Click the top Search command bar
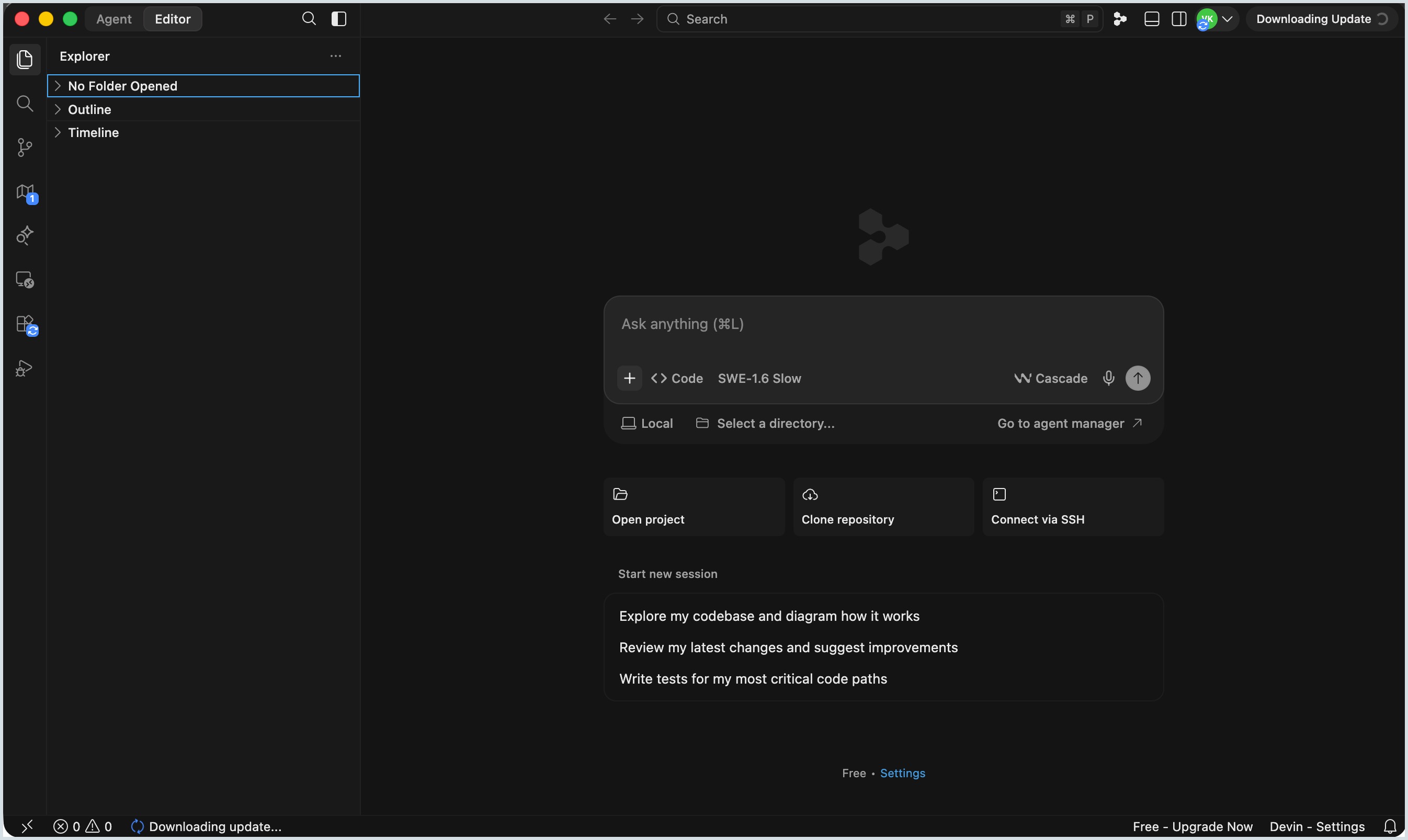The height and width of the screenshot is (840, 1408). [879, 19]
